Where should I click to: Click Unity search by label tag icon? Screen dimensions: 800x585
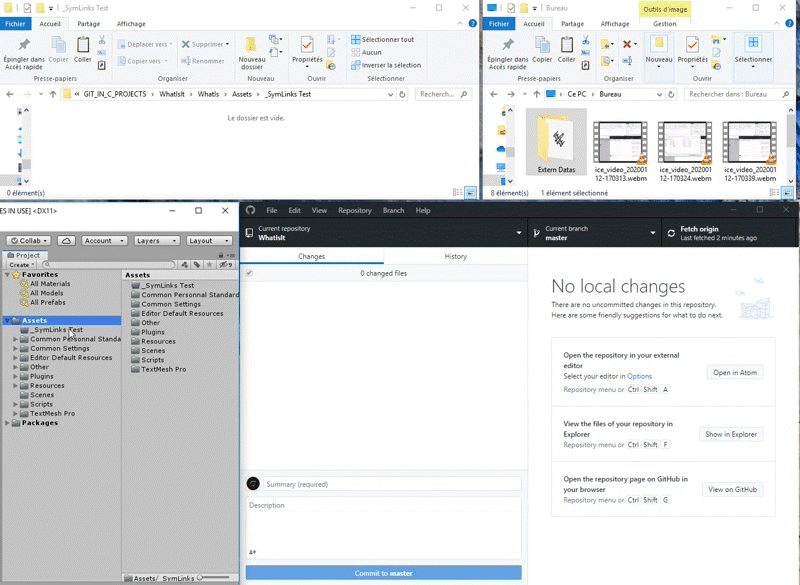197,265
